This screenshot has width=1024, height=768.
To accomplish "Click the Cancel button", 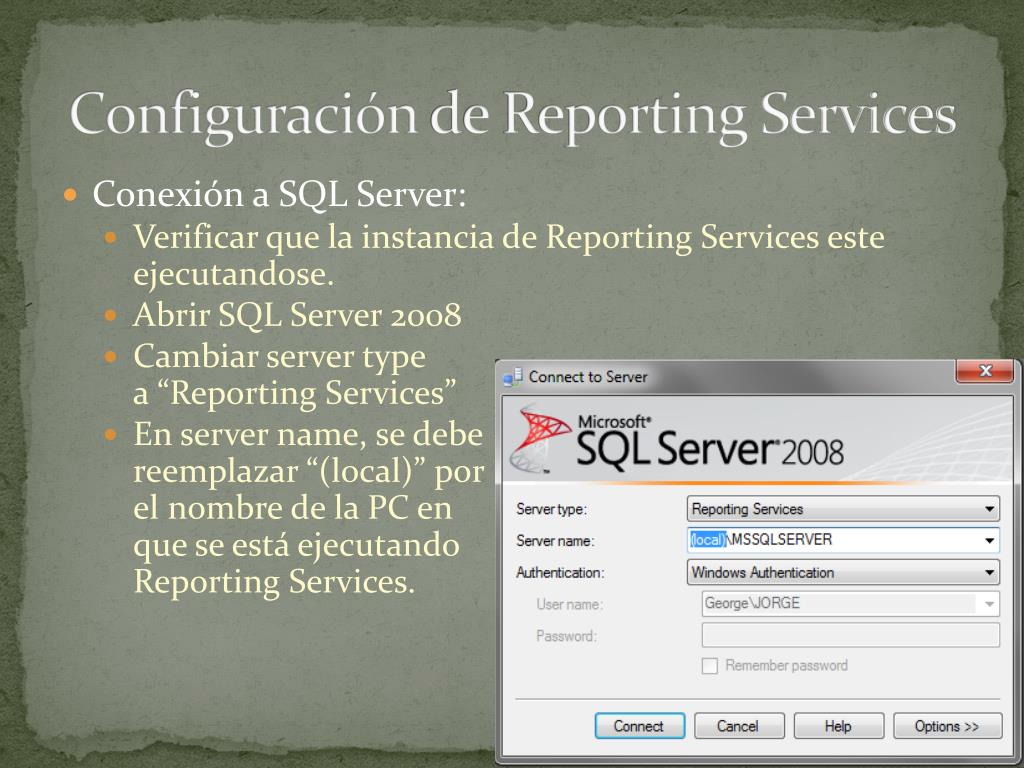I will tap(739, 726).
